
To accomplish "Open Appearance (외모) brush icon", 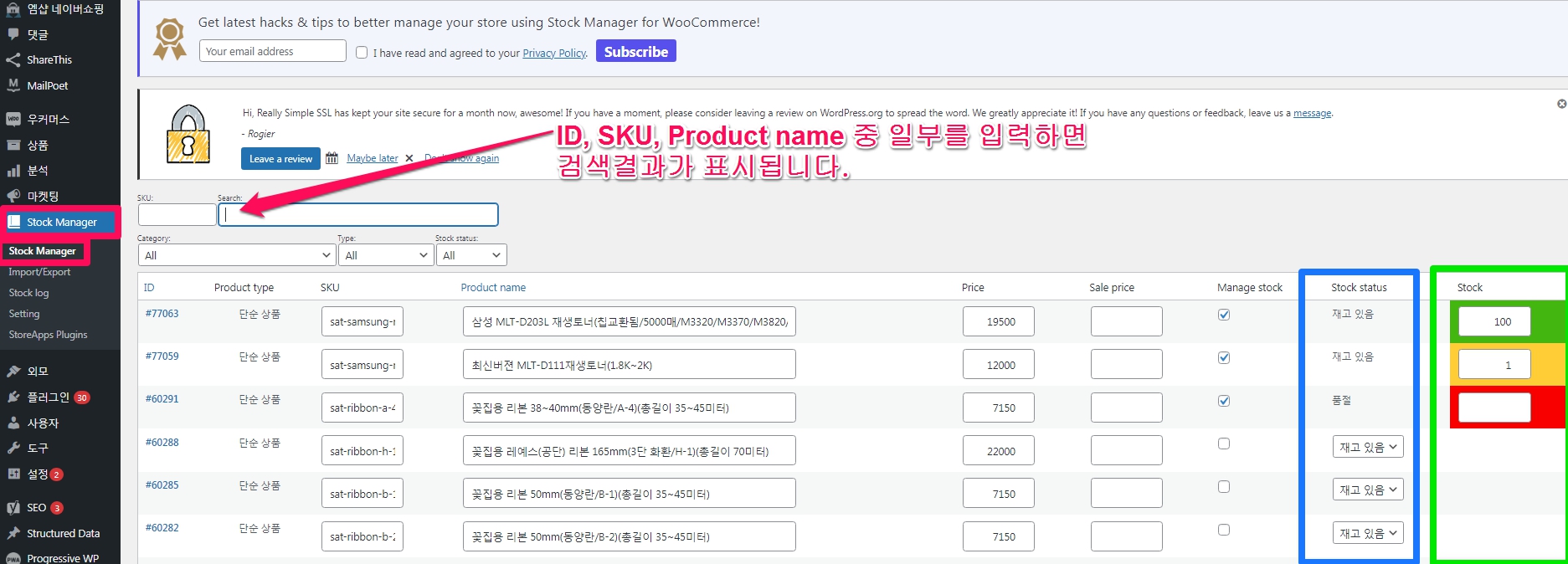I will point(13,371).
